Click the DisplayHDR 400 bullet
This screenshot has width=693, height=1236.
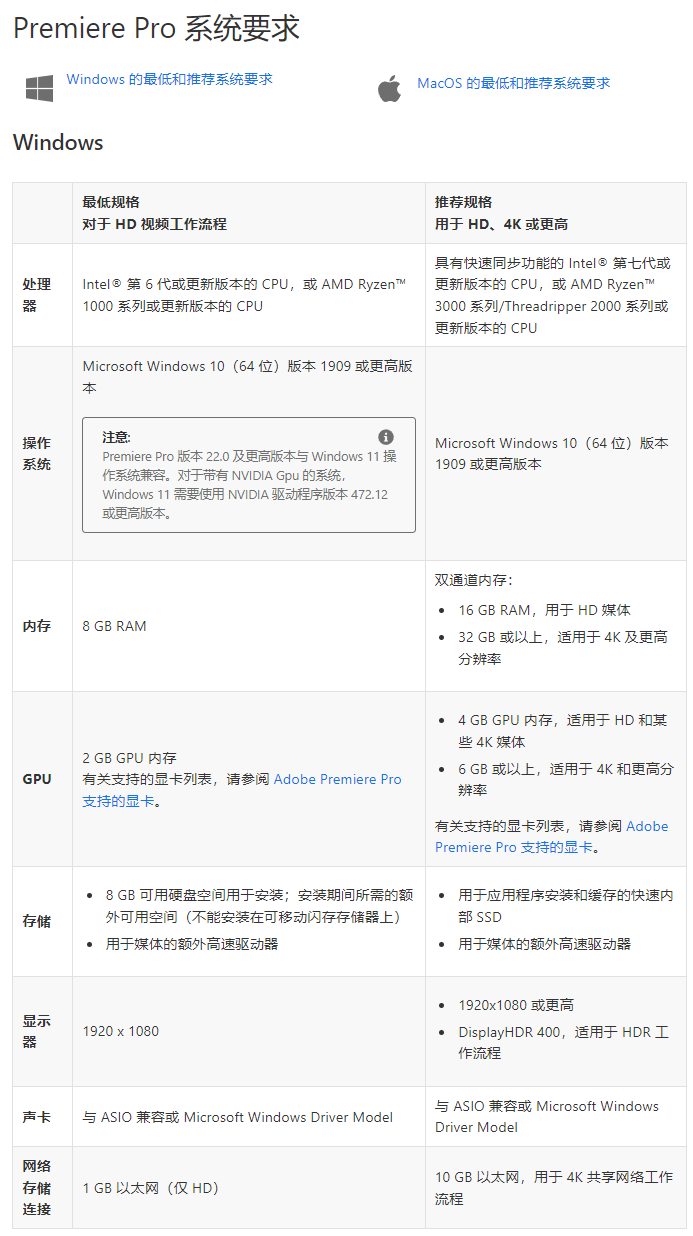pyautogui.click(x=564, y=1042)
